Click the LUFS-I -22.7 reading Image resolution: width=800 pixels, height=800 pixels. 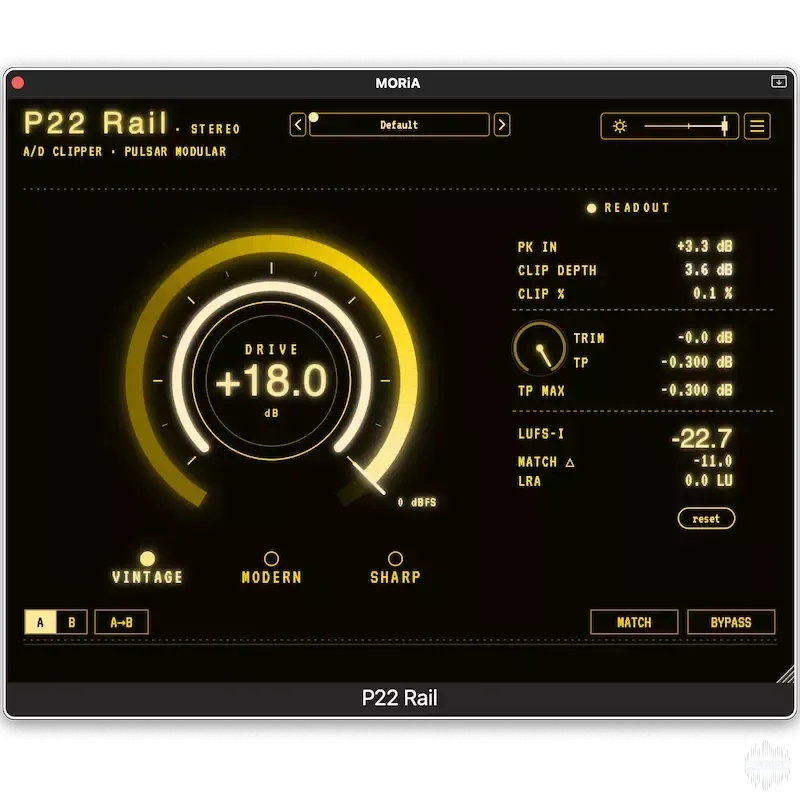point(702,438)
